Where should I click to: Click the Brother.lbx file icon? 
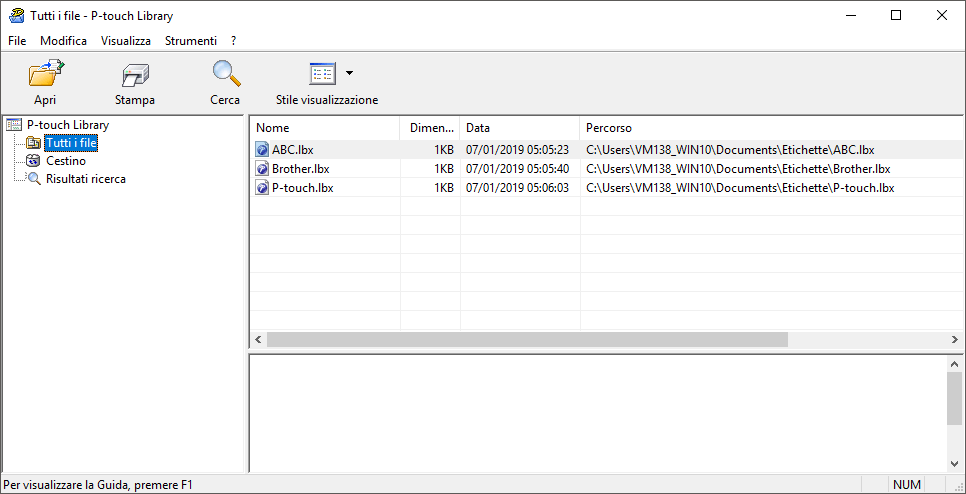[262, 169]
